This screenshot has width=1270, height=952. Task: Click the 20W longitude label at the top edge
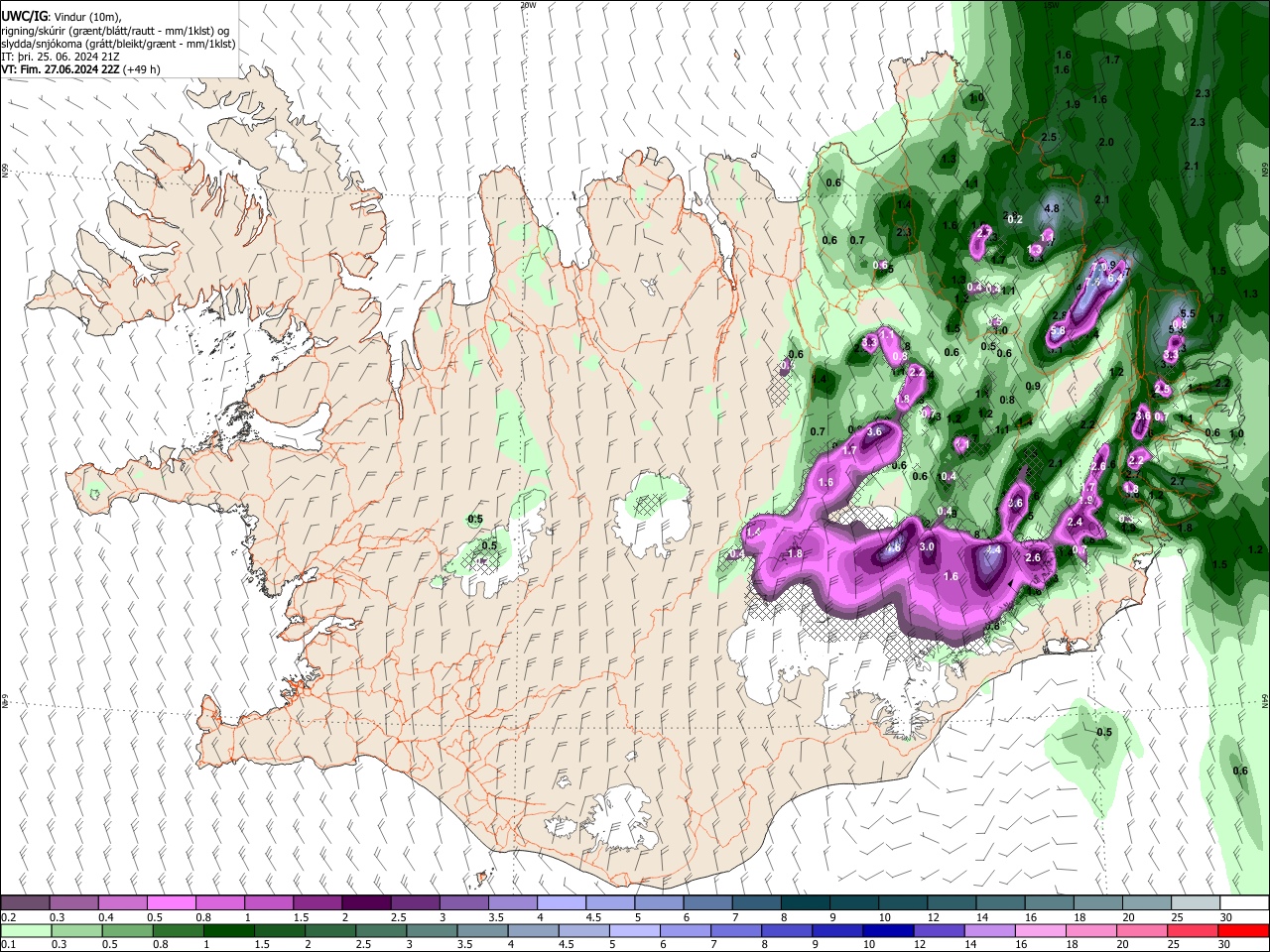pos(528,5)
